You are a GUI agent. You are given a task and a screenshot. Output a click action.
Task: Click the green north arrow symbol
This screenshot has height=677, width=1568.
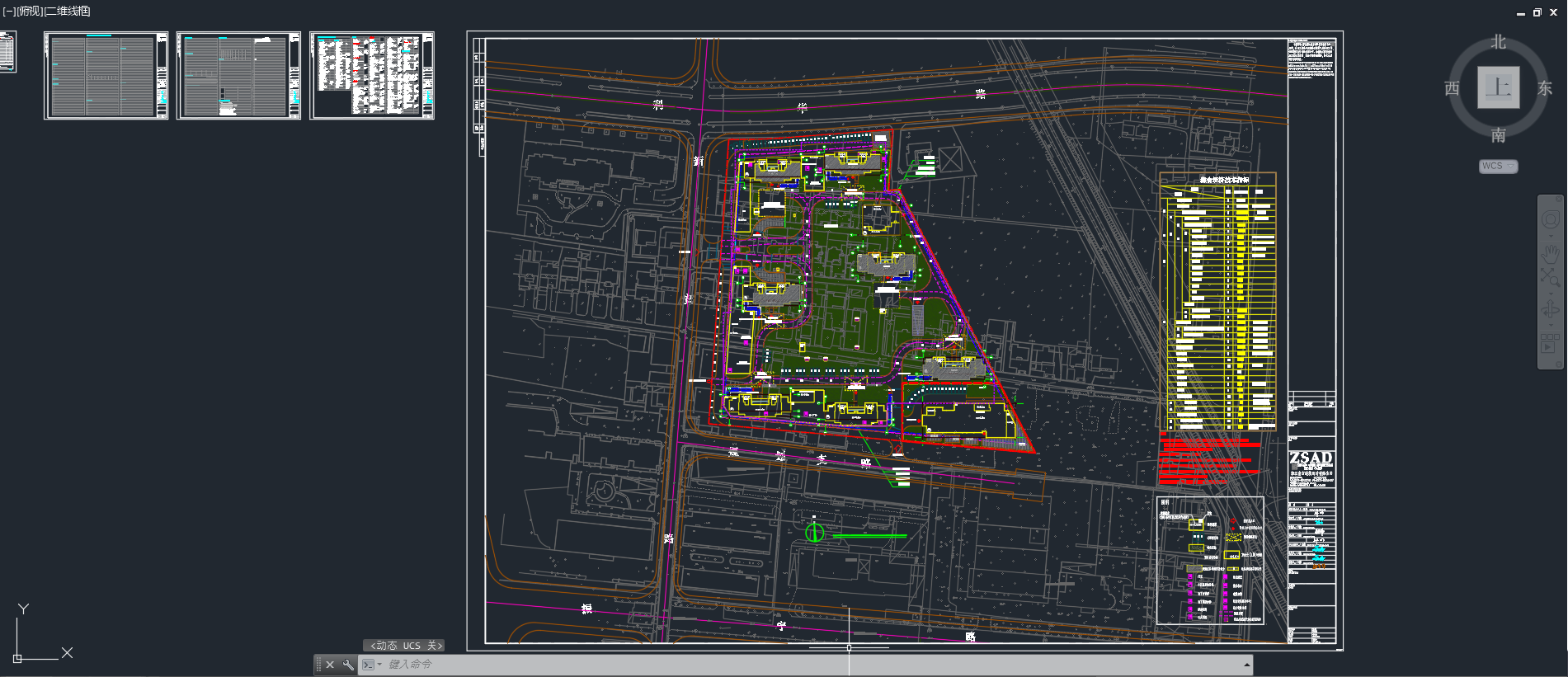(x=814, y=533)
